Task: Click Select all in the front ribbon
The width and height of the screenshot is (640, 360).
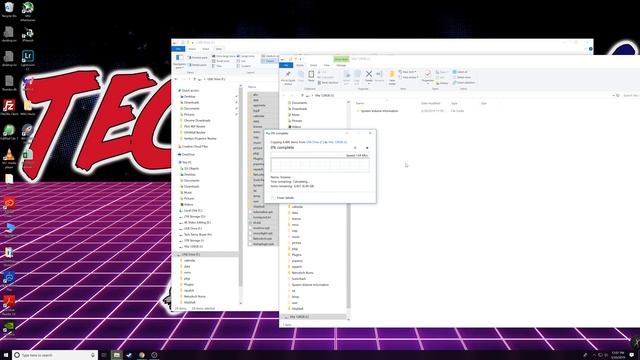Action: [460, 72]
